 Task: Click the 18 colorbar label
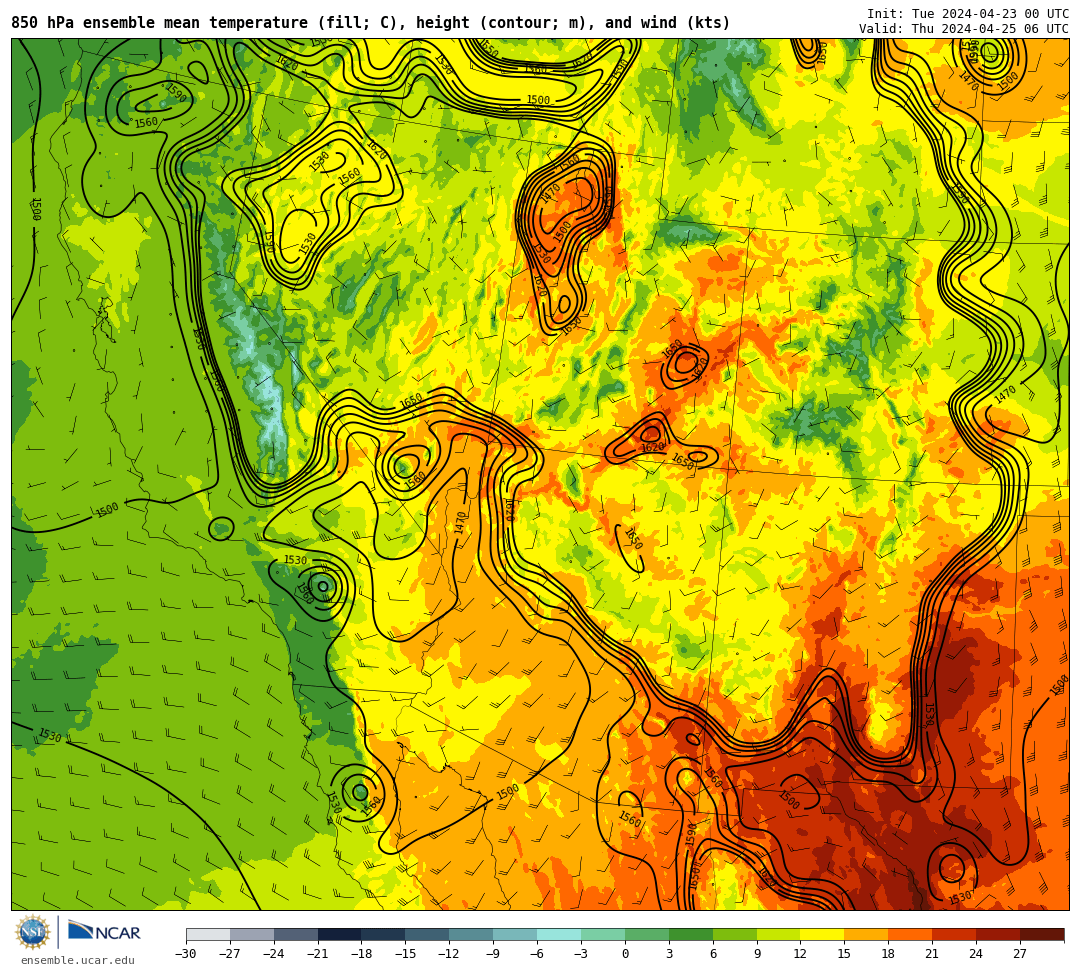point(889,954)
